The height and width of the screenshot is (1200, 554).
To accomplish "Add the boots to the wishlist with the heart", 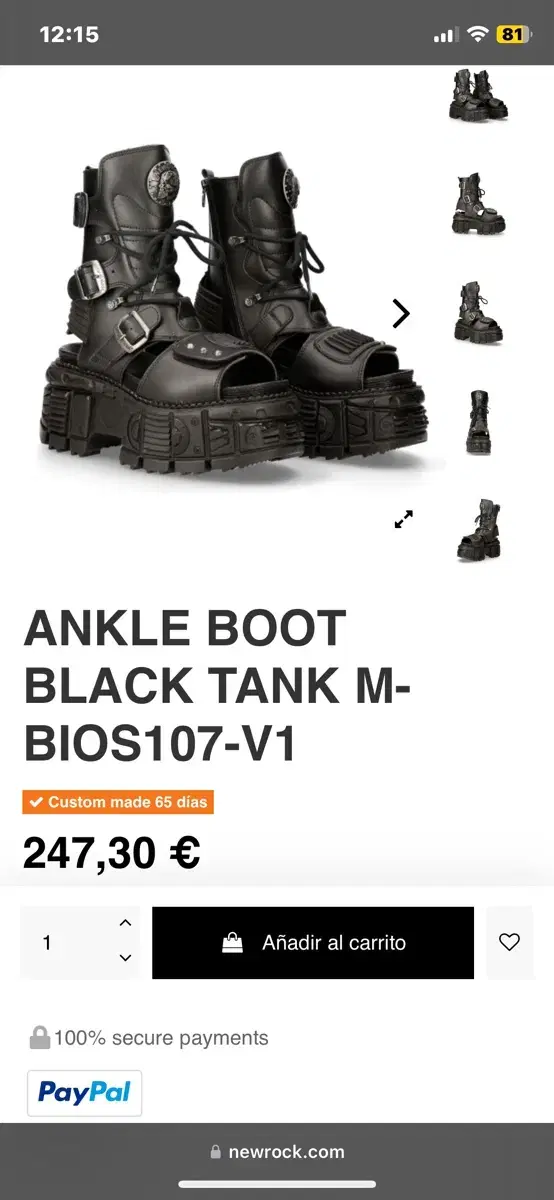I will click(x=509, y=942).
